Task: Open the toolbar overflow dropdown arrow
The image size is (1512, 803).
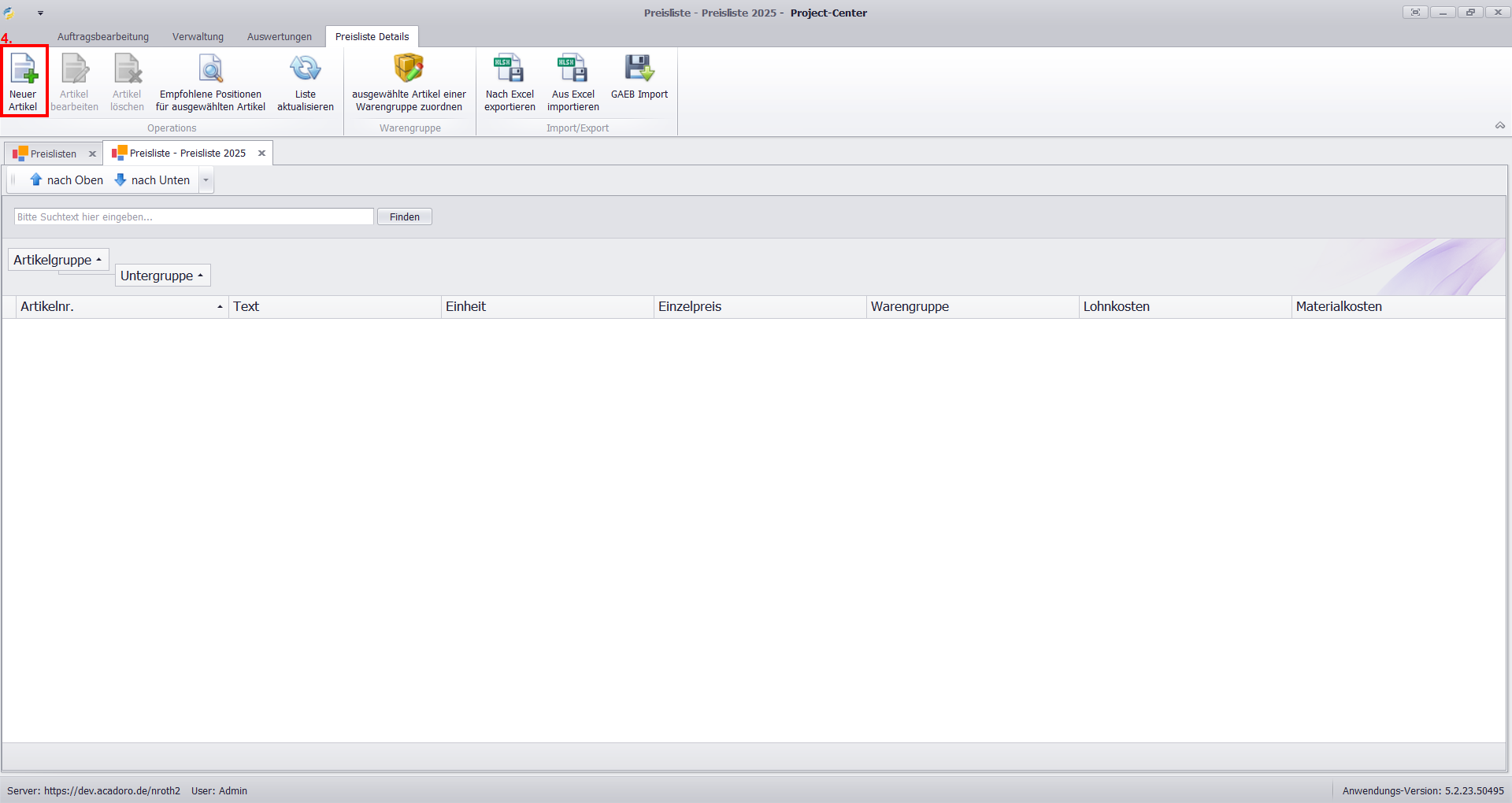Action: pyautogui.click(x=206, y=180)
